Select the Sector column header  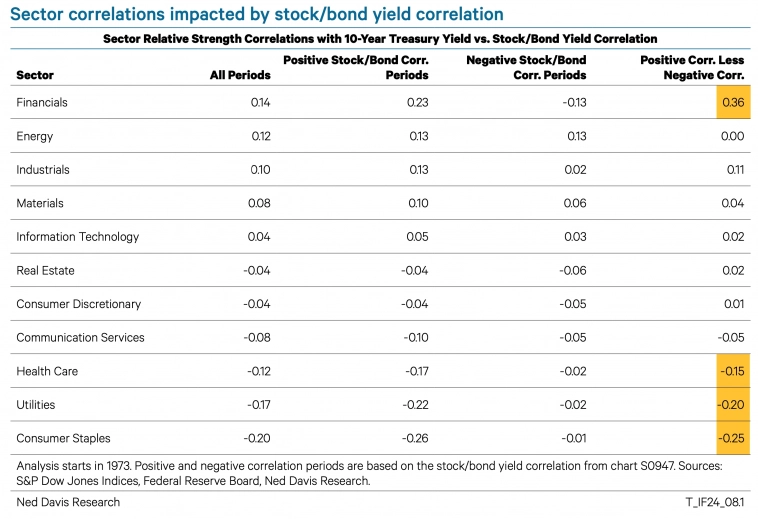[35, 75]
